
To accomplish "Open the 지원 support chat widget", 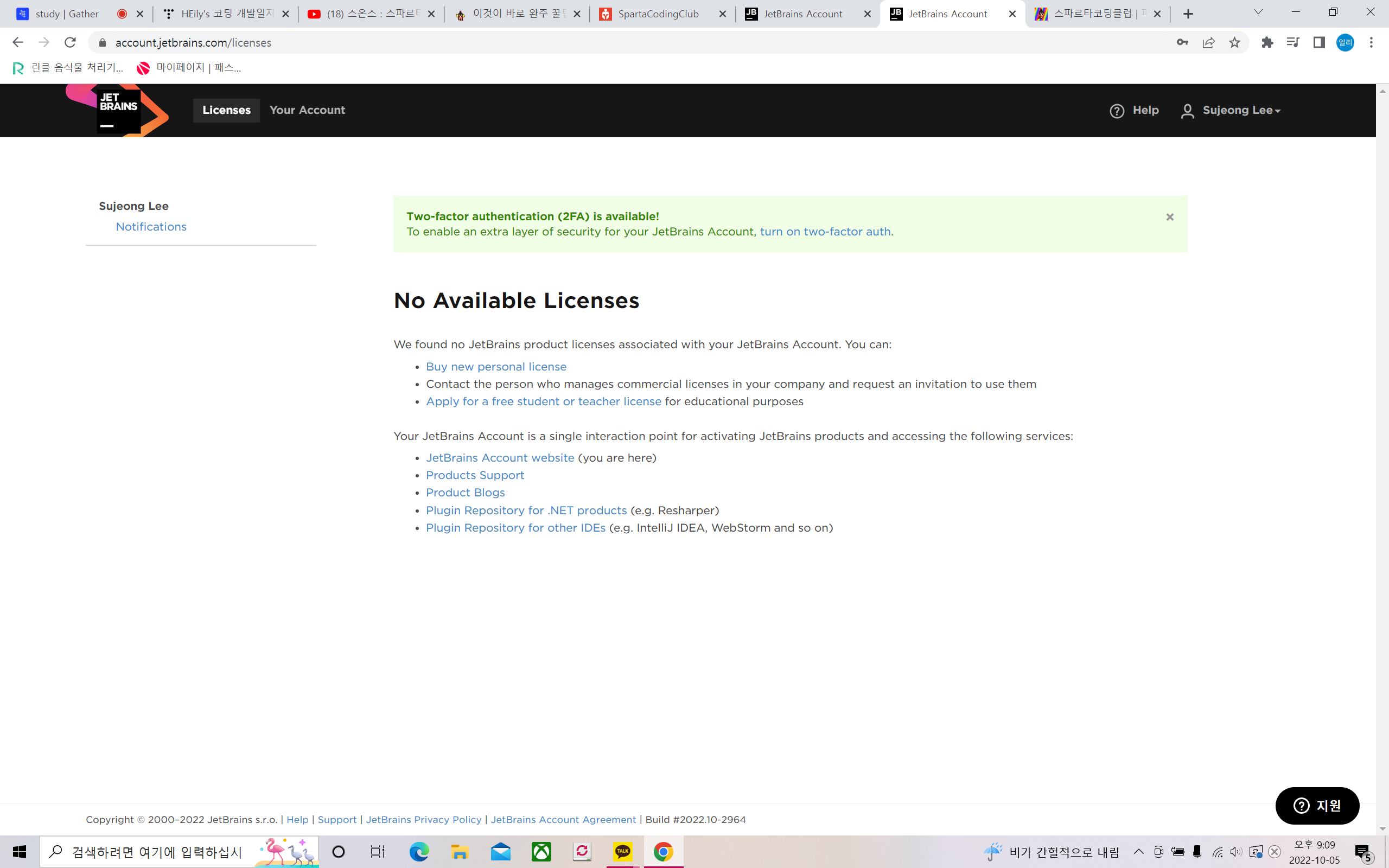I will [1317, 806].
